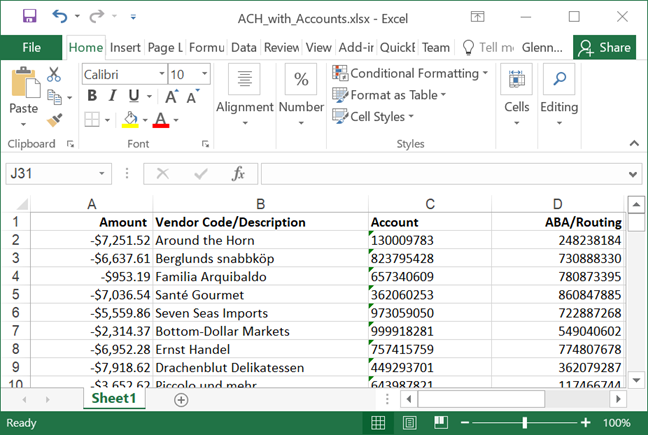The height and width of the screenshot is (435, 648).
Task: Click the Enter checkmark formula icon
Action: tap(201, 174)
